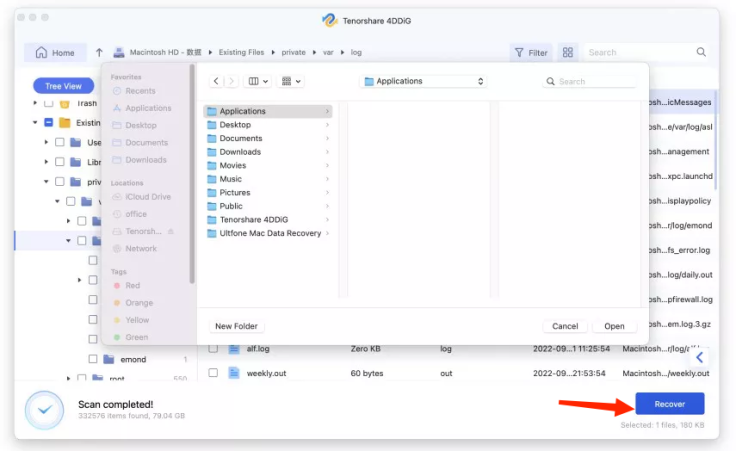Click the weekly.out file icon
736x451 pixels.
(234, 373)
